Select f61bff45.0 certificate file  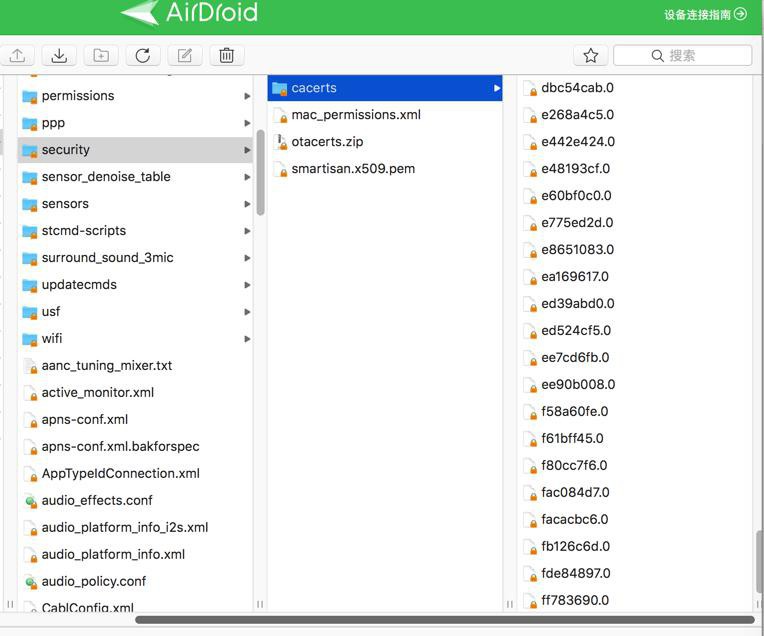[635, 439]
